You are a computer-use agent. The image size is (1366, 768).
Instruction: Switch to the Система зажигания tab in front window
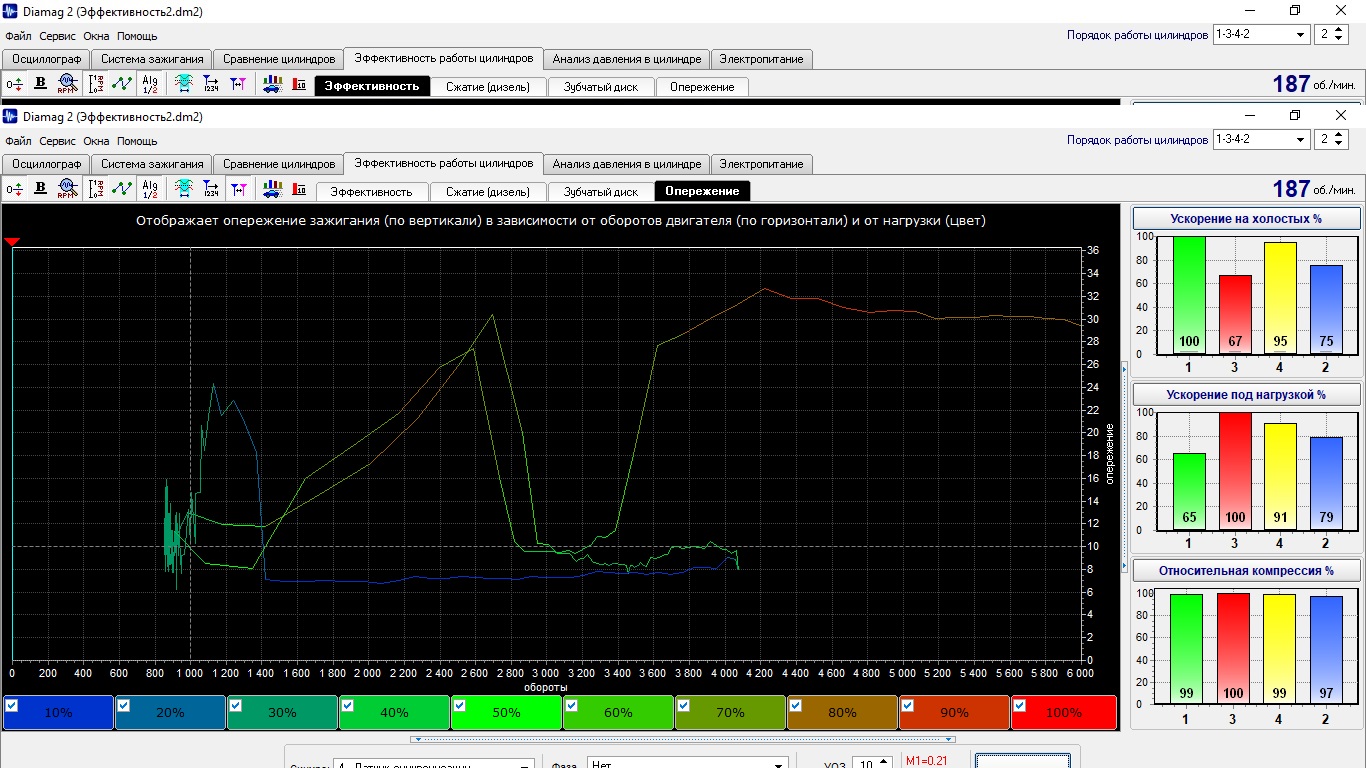[x=152, y=164]
